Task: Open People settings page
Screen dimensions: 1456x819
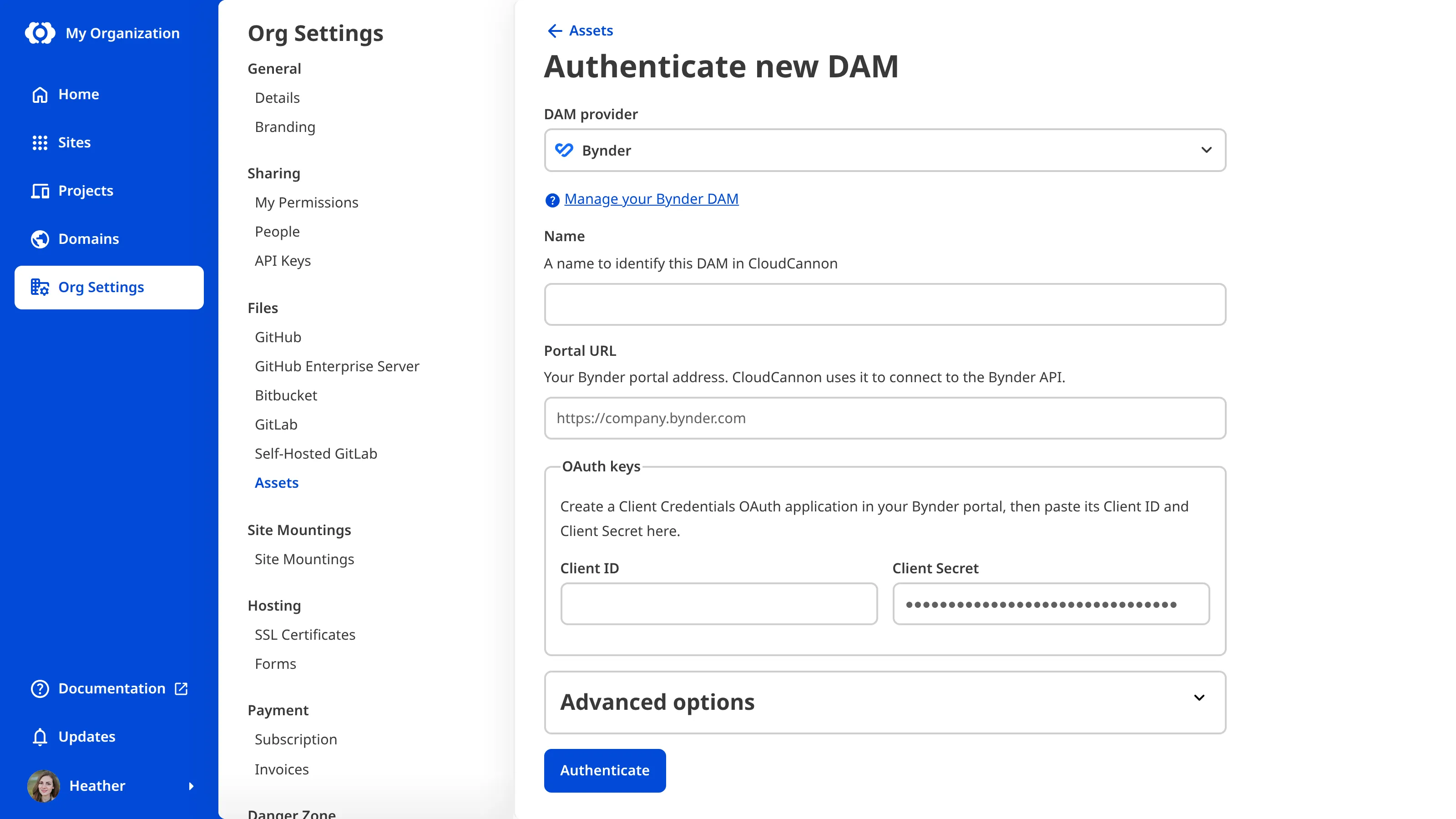Action: click(277, 232)
